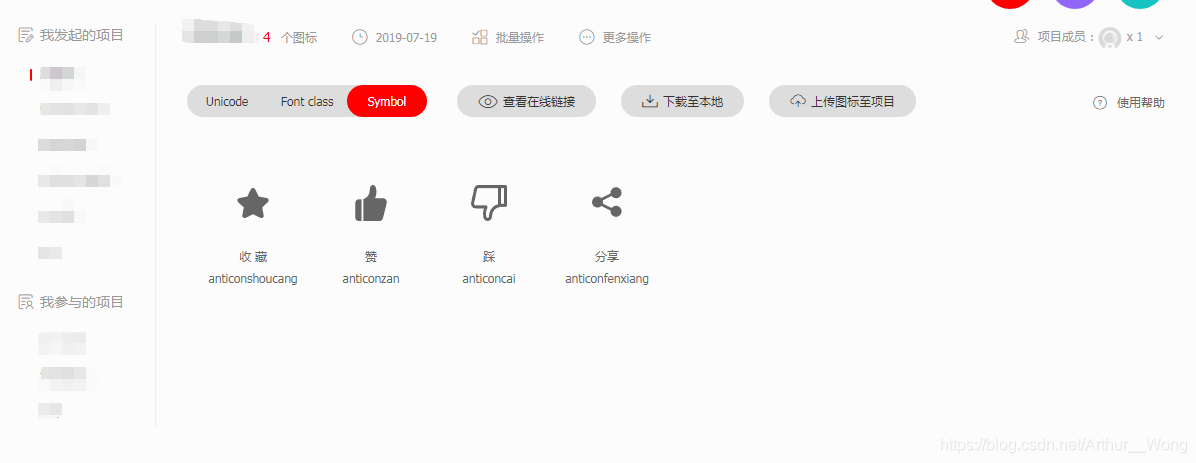Click the anticonshoucang class name
1196x463 pixels.
(252, 279)
